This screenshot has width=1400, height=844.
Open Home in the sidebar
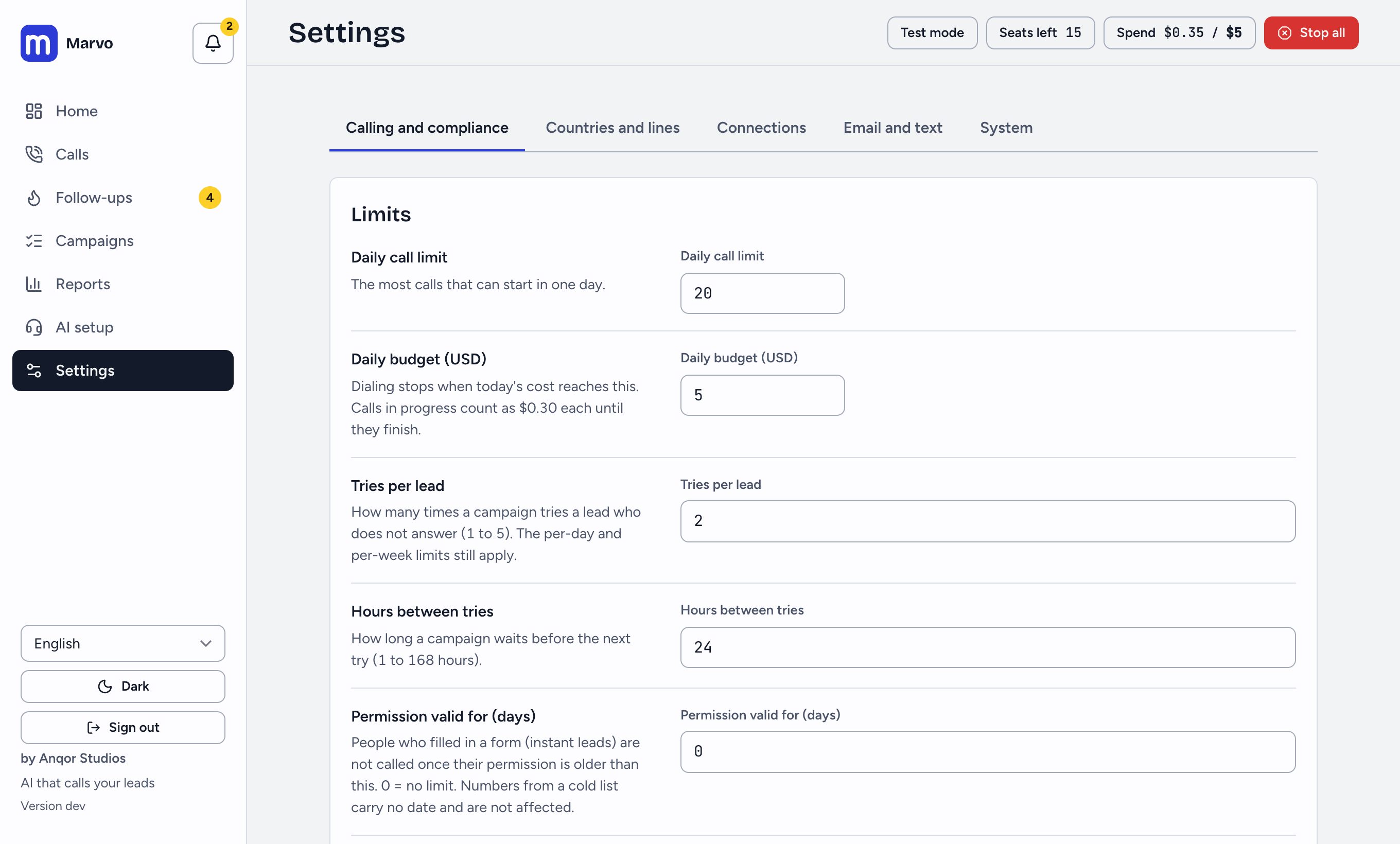(x=122, y=111)
